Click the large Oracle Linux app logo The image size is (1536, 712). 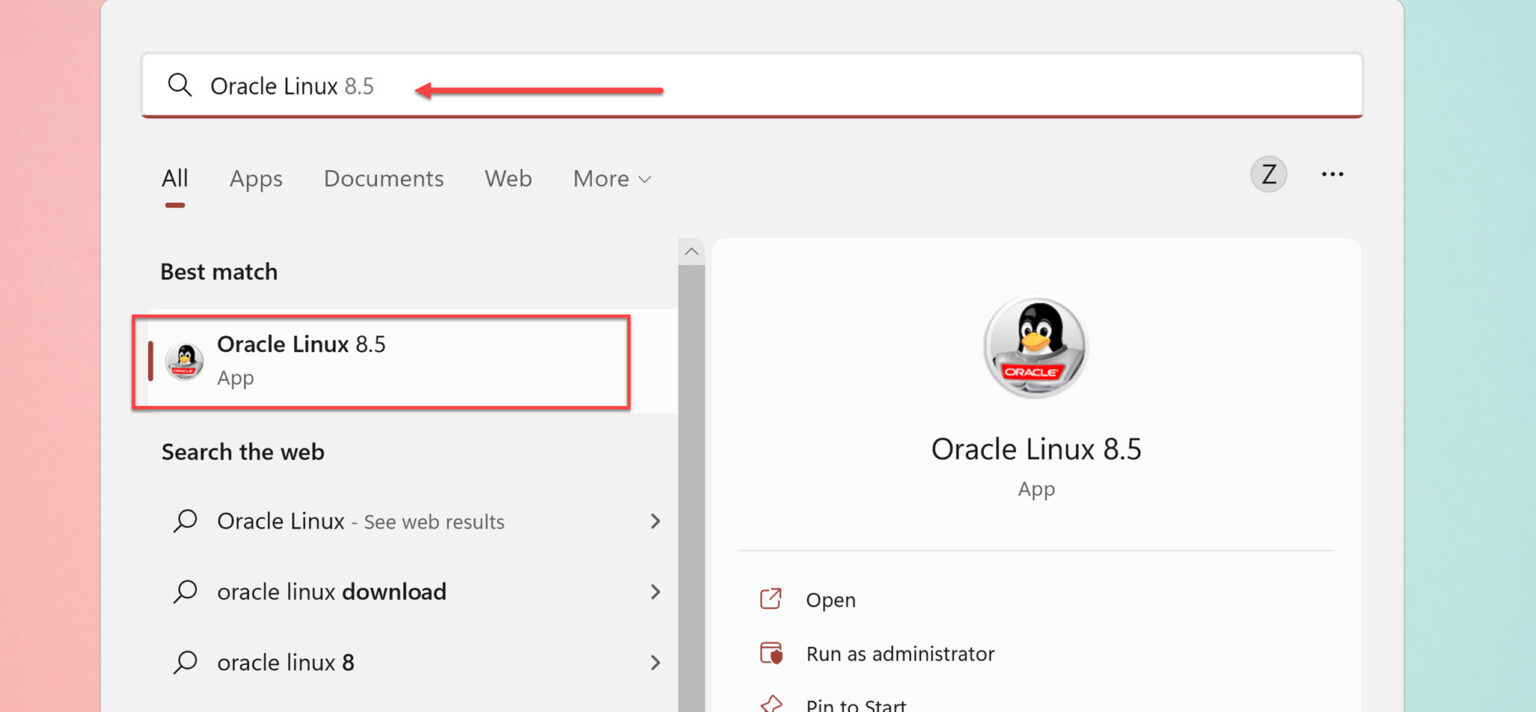(1036, 346)
